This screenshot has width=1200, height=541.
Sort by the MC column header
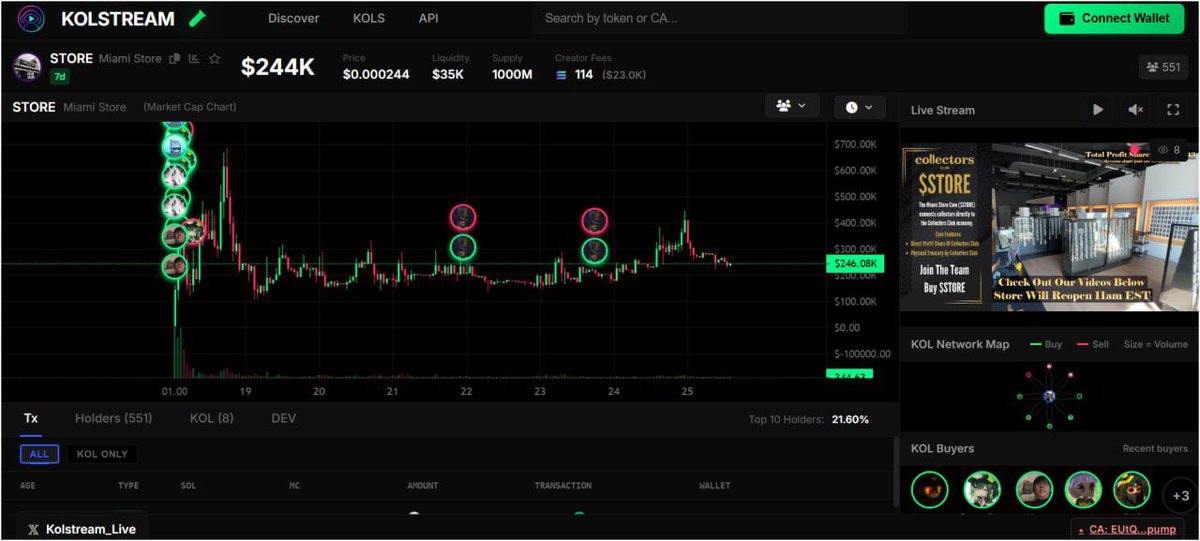click(x=297, y=486)
